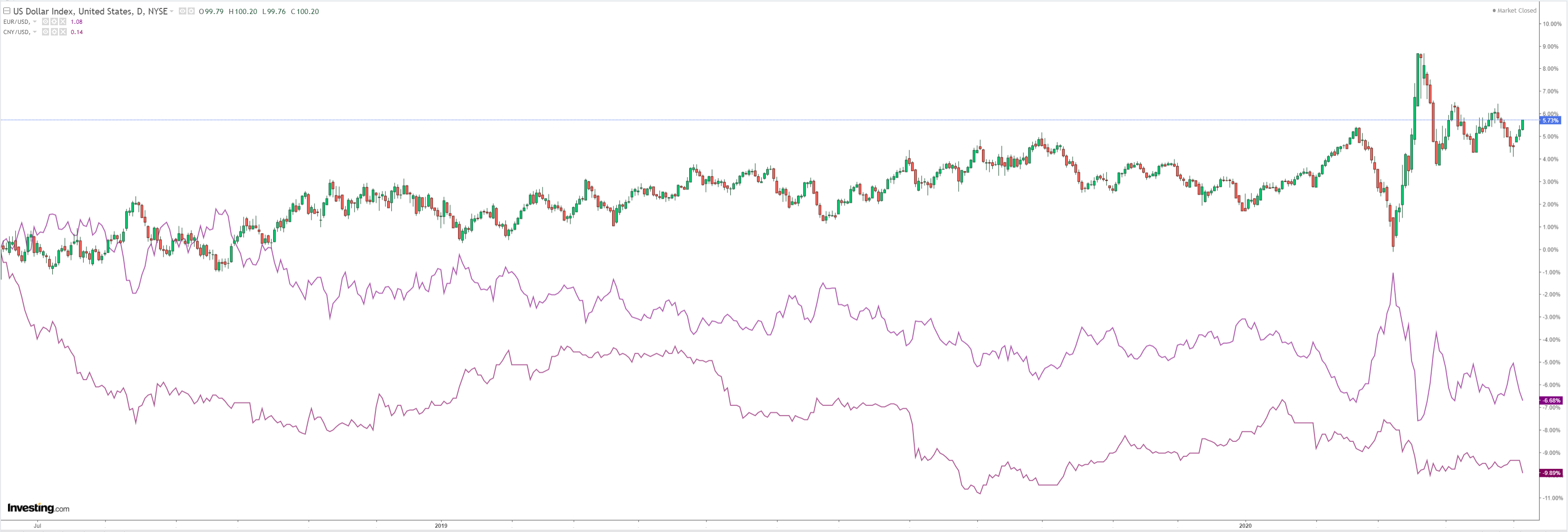Collapse the chart legend with minus box
The image size is (1568, 532).
tap(7, 11)
